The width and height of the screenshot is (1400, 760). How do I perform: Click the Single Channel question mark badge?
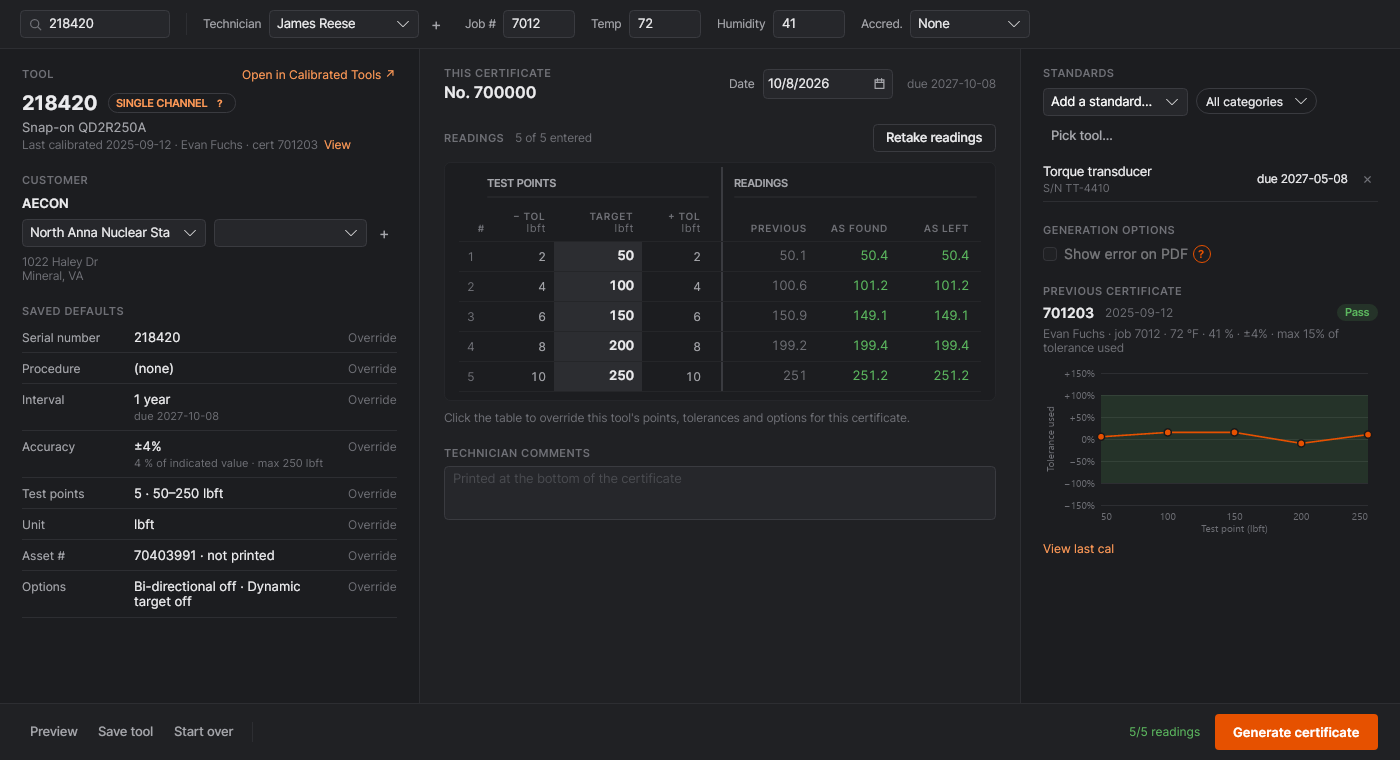(x=219, y=103)
